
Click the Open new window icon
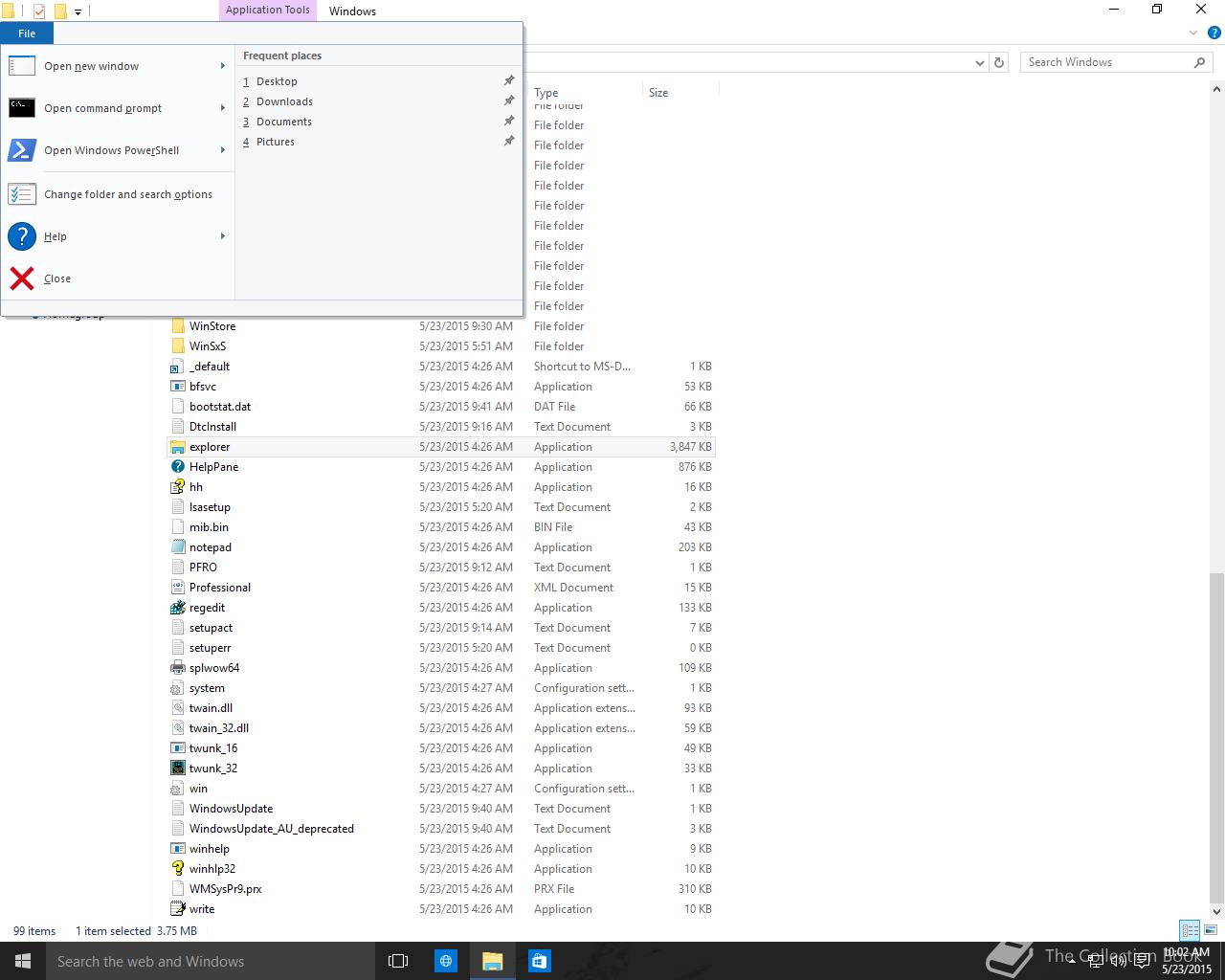[x=22, y=66]
